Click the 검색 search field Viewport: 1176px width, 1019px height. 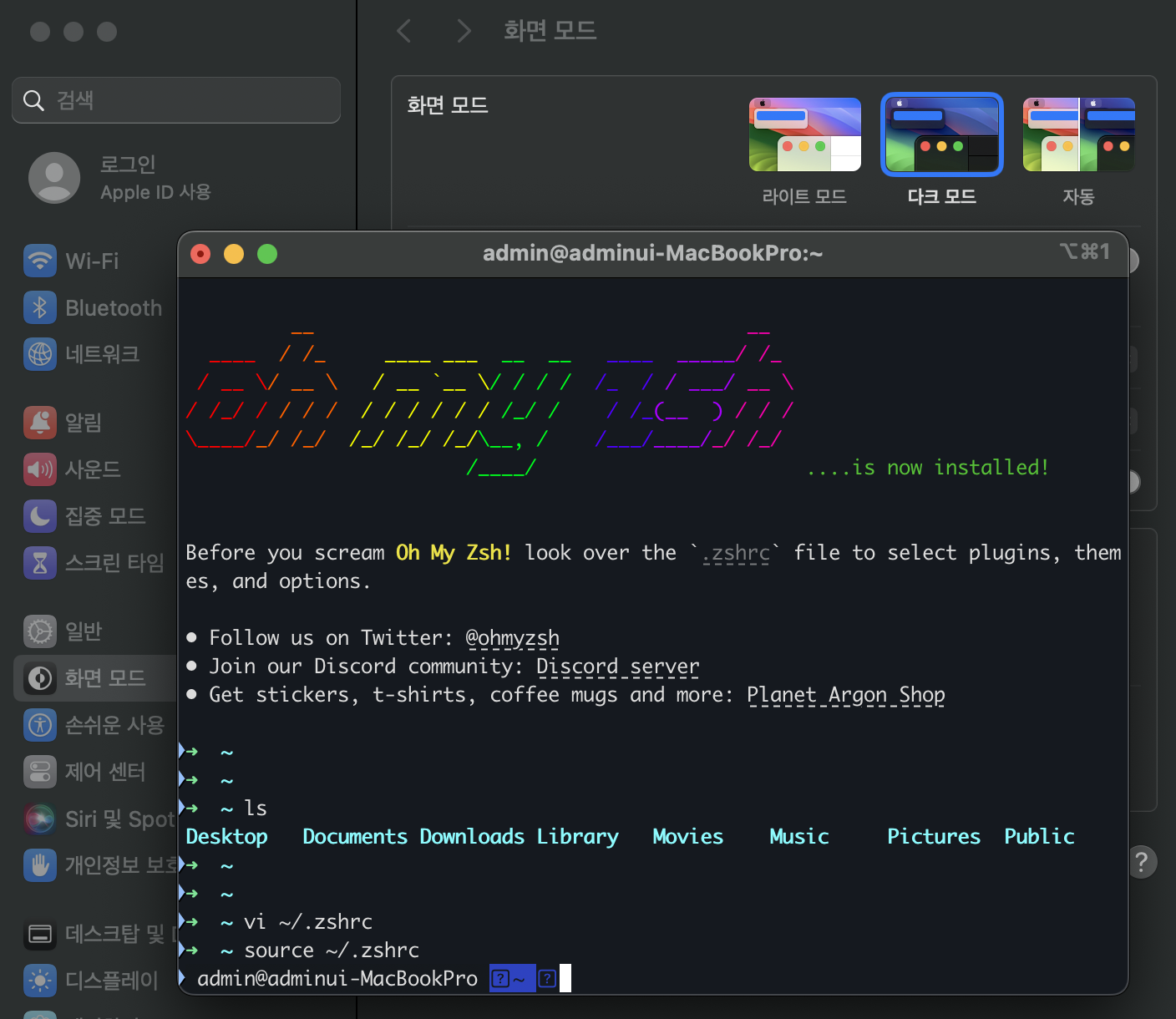pyautogui.click(x=176, y=100)
